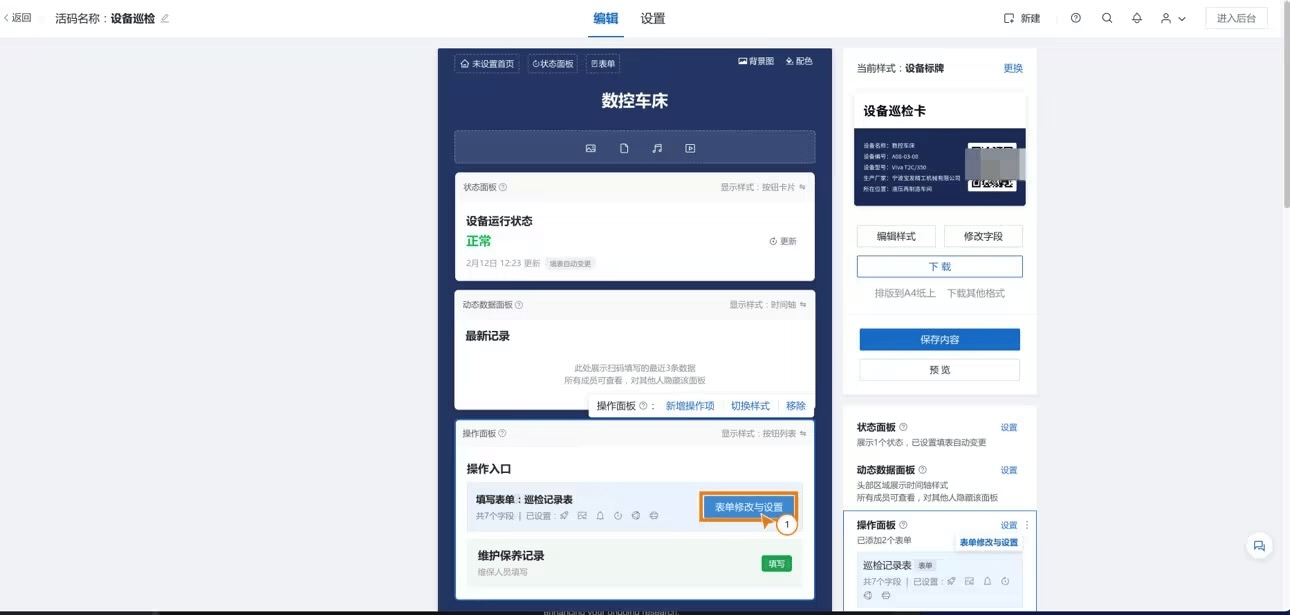
Task: Open the help question-mark icon in header
Action: (x=1076, y=18)
